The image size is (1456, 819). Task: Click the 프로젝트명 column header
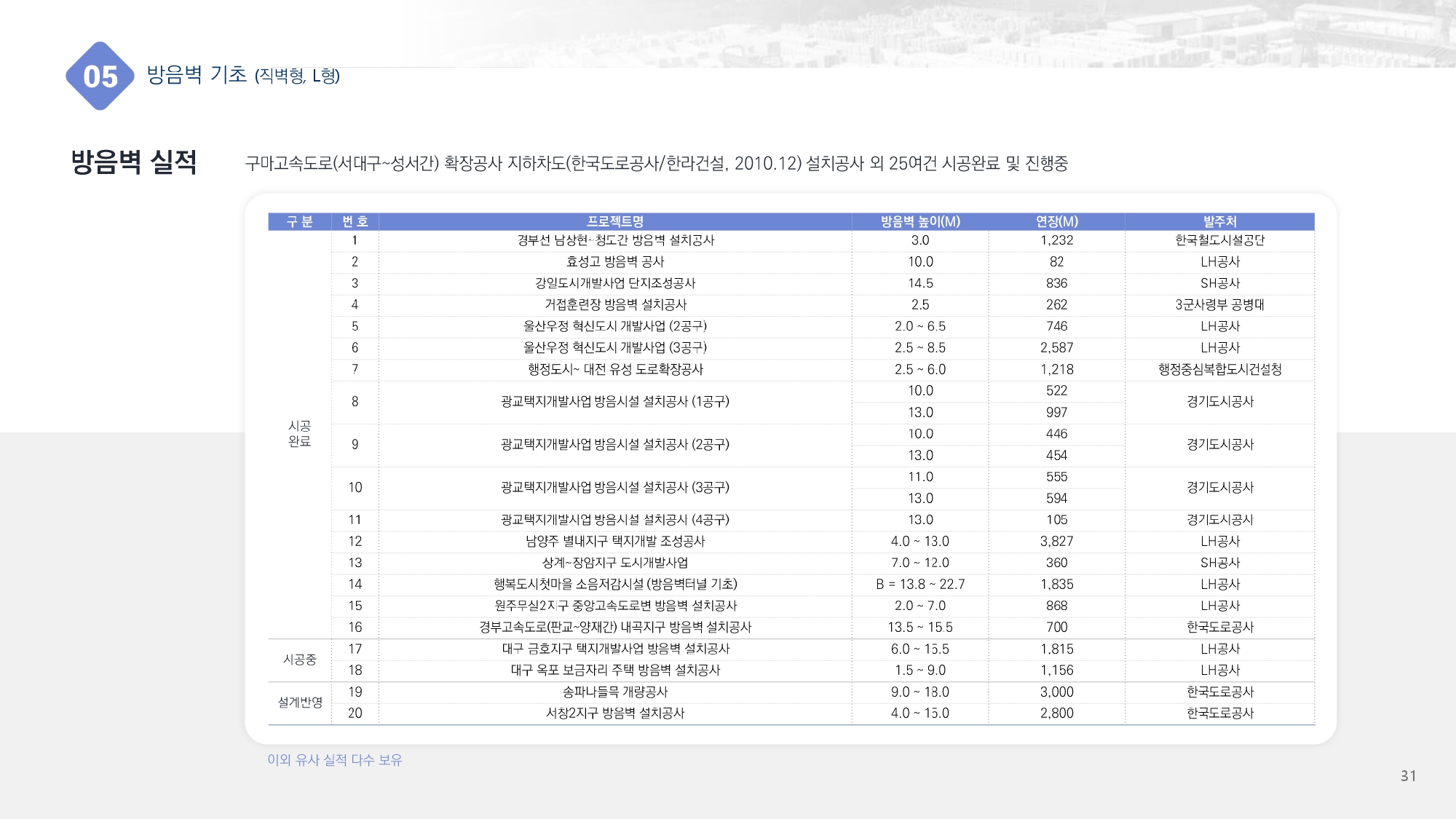[x=614, y=221]
